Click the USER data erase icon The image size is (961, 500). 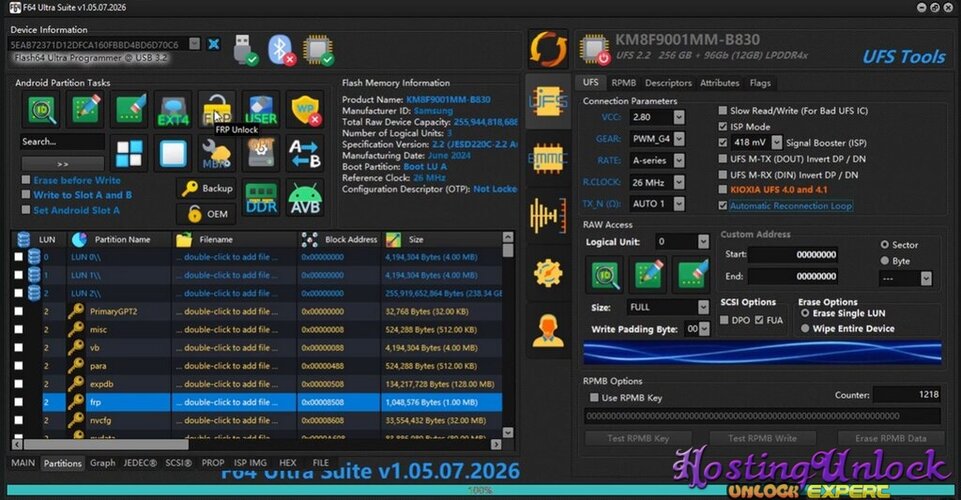(261, 110)
